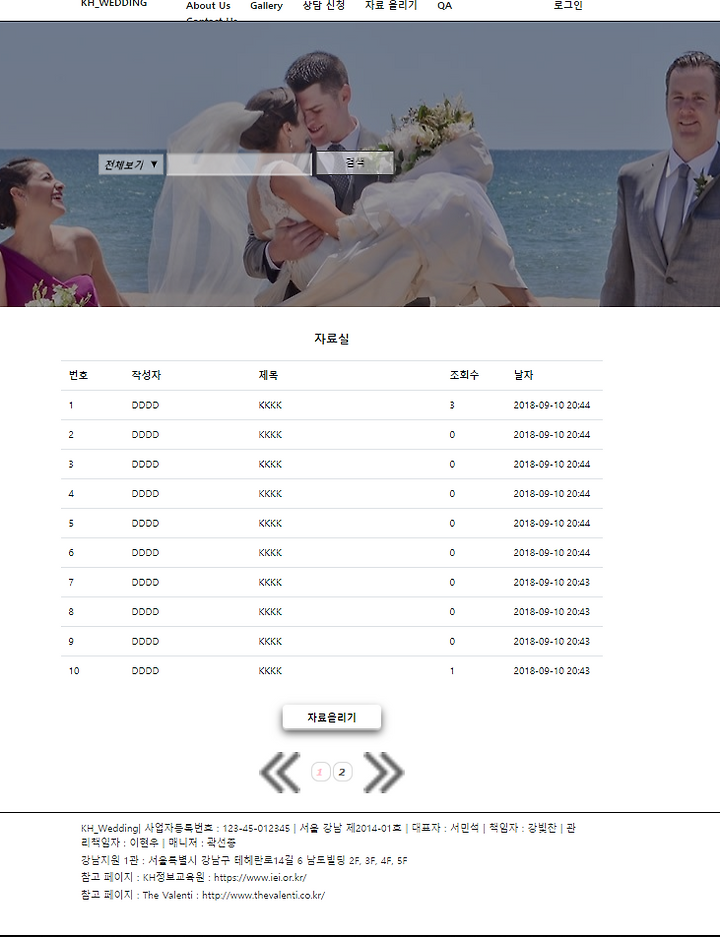Open the KKKK title in row 7
720x937 pixels.
pyautogui.click(x=270, y=582)
